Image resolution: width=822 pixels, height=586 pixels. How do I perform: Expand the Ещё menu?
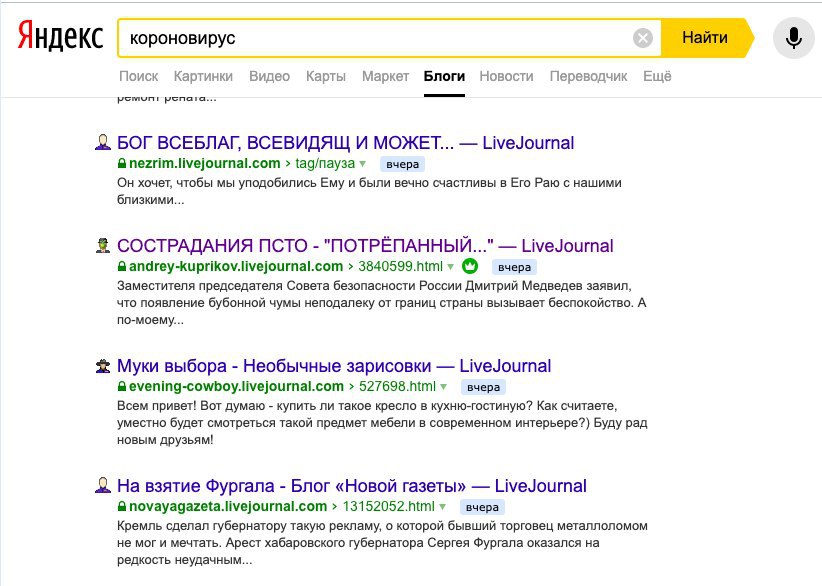[657, 76]
